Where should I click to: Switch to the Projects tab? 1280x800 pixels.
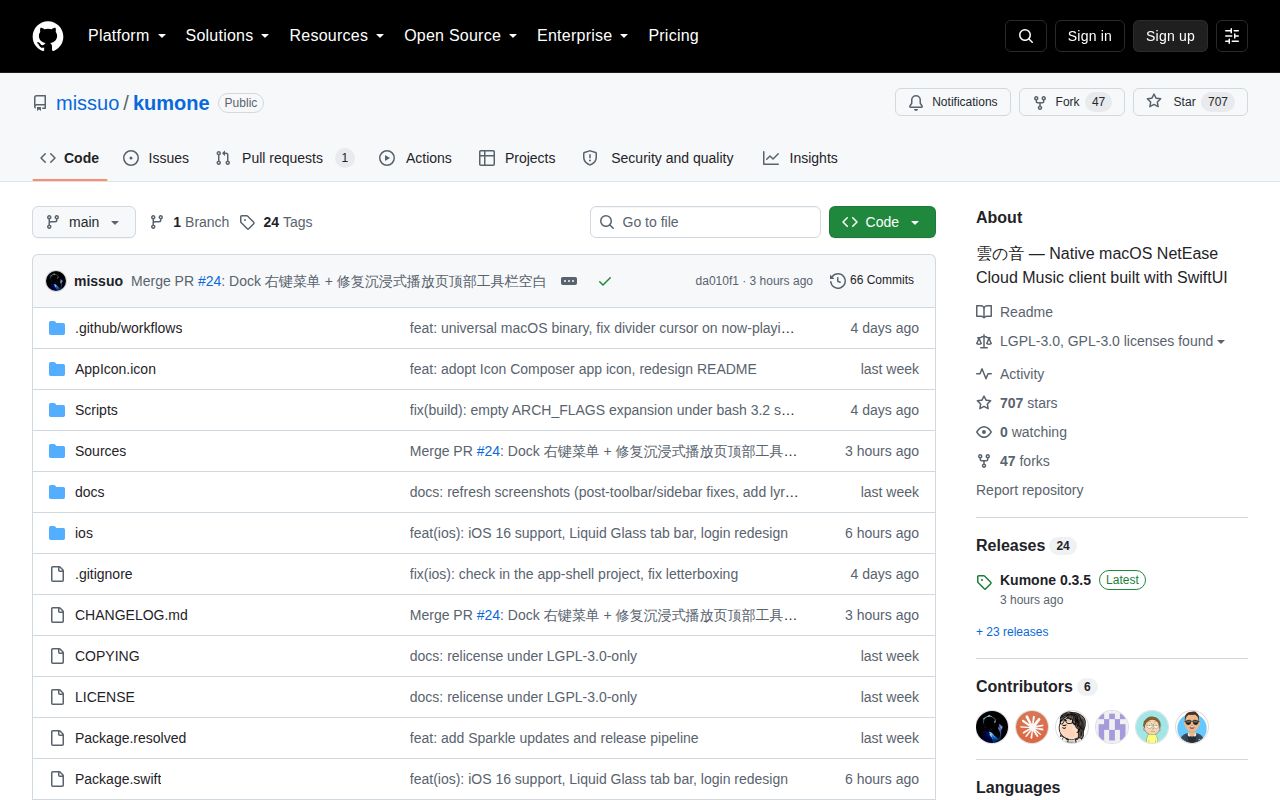[517, 158]
